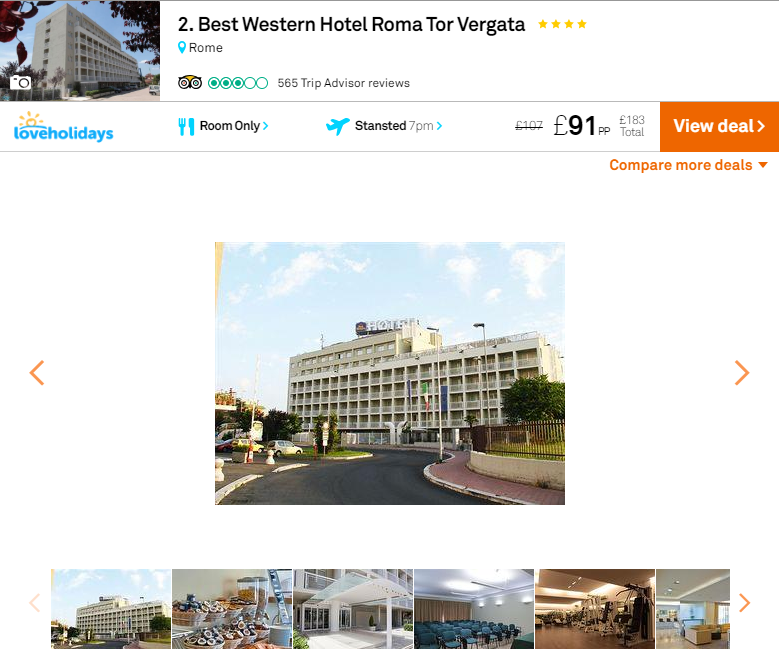
Task: Click the loveholidays logo
Action: coord(64,127)
